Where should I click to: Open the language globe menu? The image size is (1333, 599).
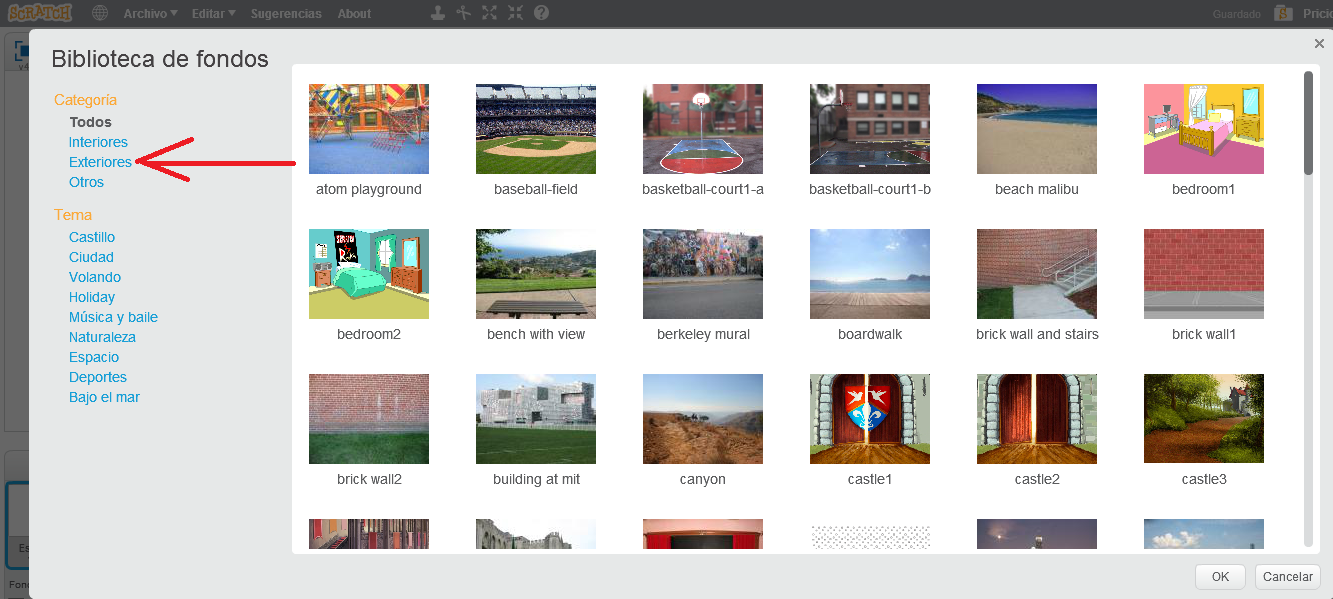(x=100, y=13)
